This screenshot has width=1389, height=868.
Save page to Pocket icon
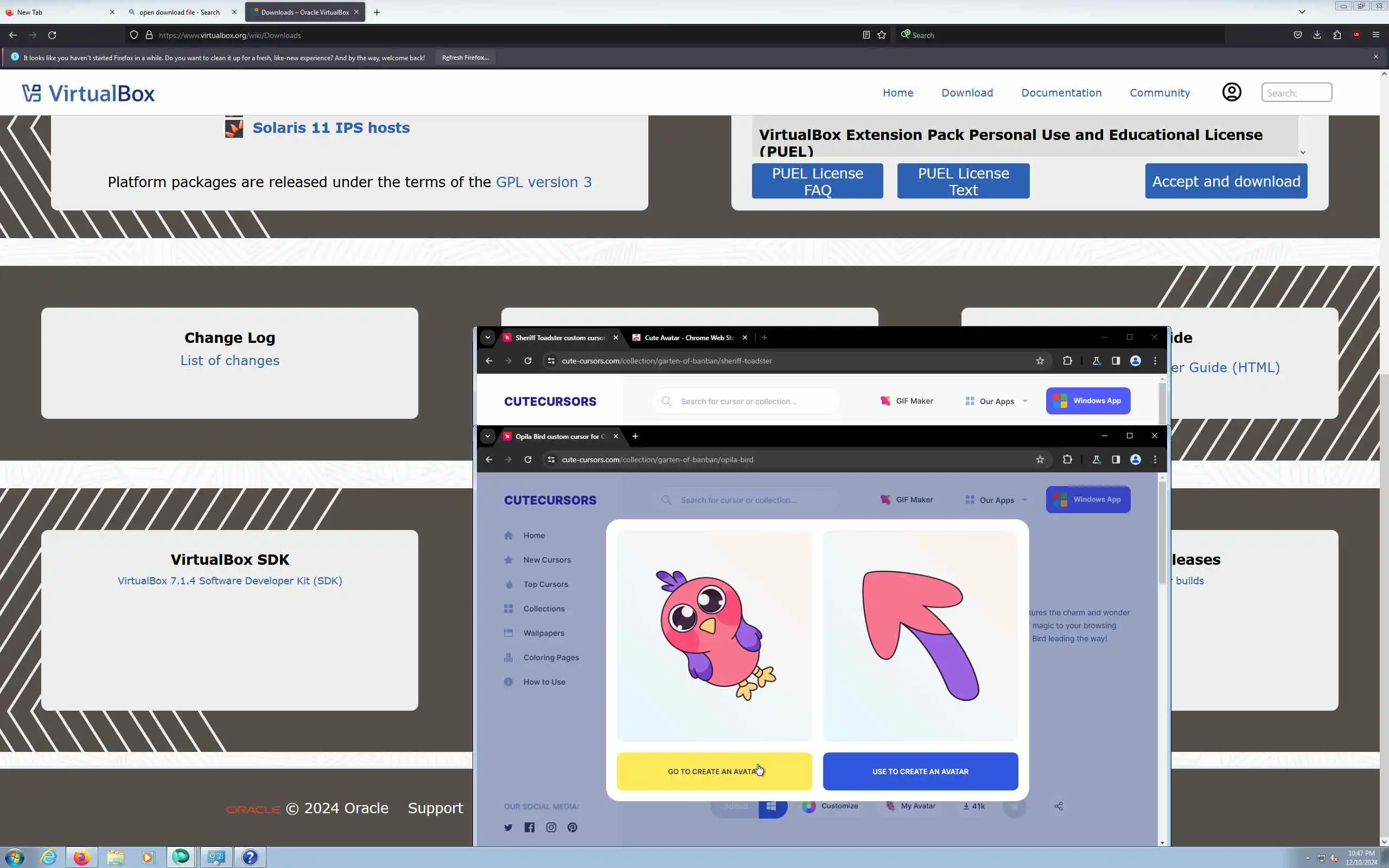click(x=1297, y=35)
